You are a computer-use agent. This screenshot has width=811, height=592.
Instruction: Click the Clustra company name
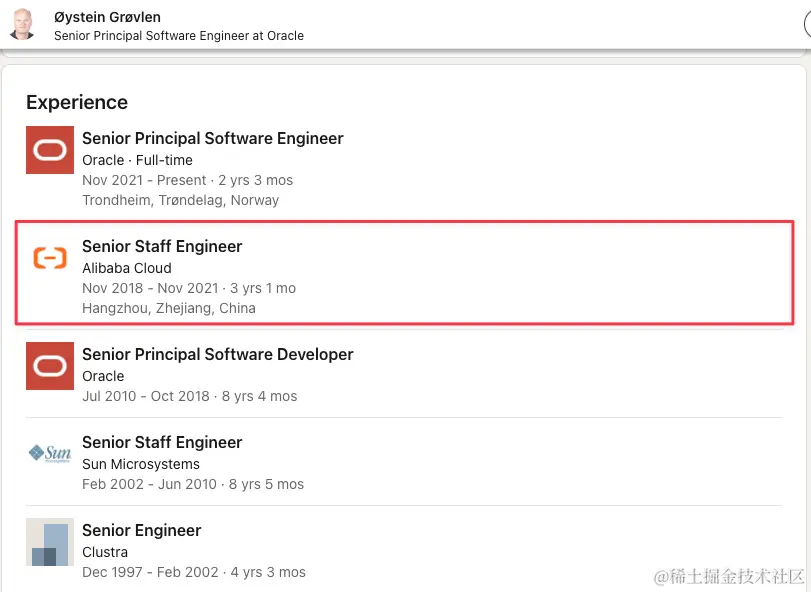104,552
